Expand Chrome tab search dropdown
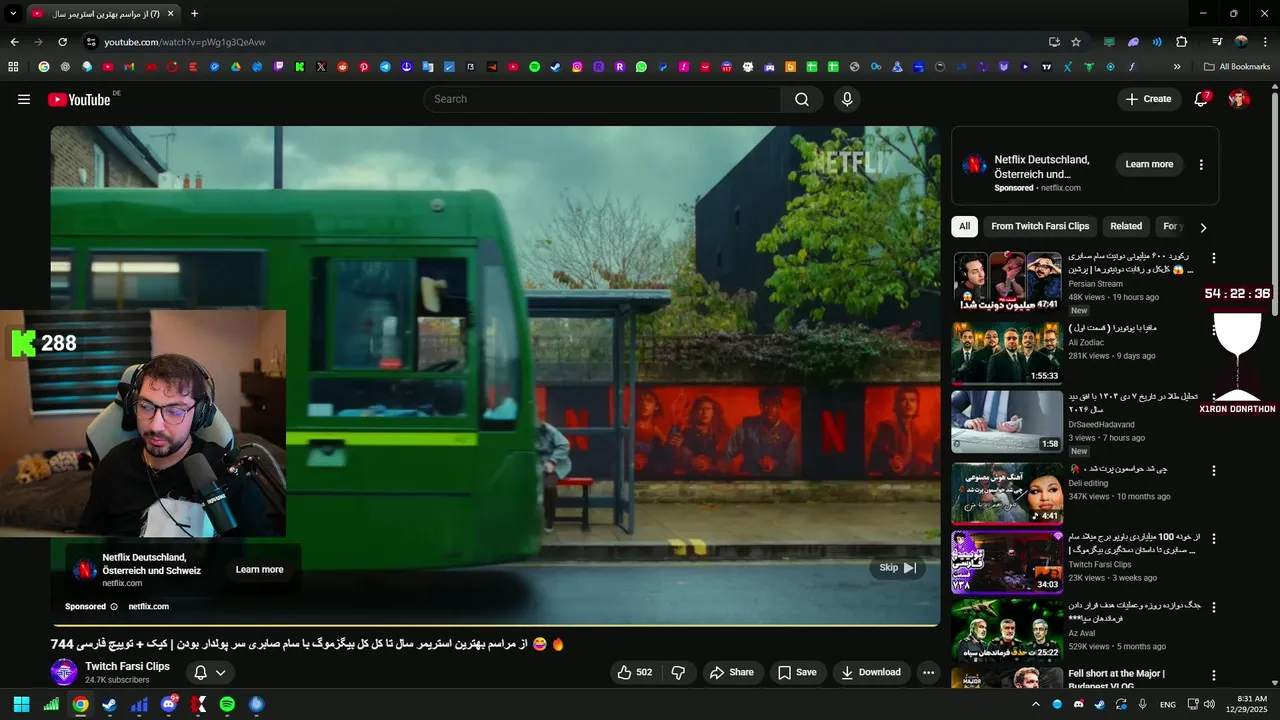The image size is (1280, 720). [13, 14]
